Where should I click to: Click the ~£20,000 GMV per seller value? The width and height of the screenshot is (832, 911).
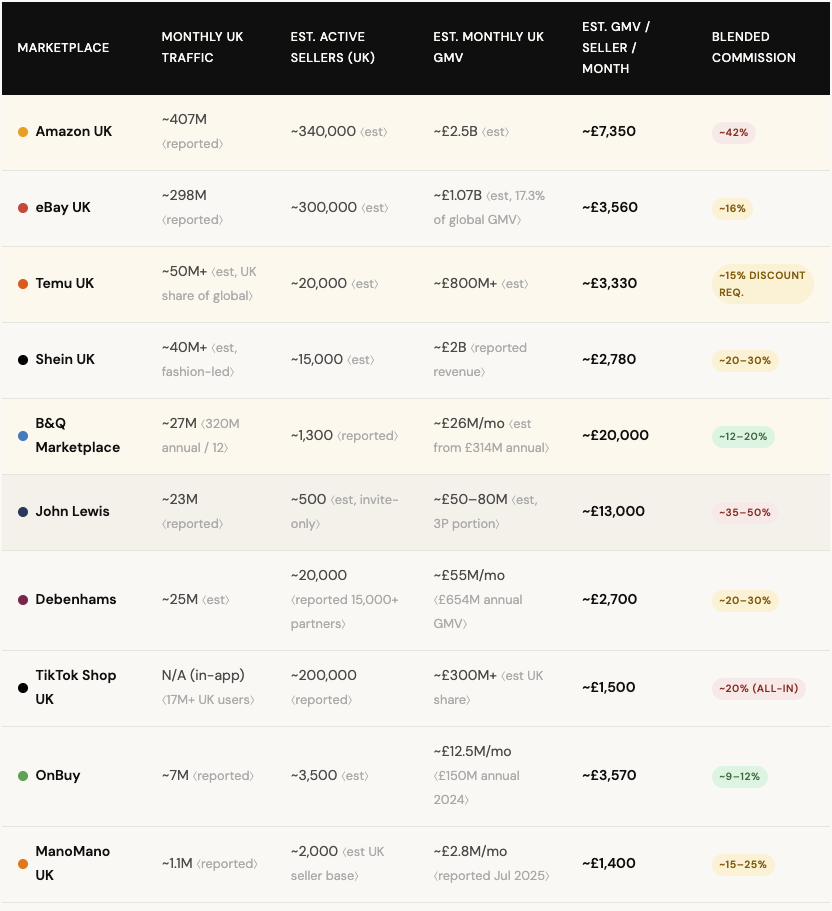[x=615, y=436]
